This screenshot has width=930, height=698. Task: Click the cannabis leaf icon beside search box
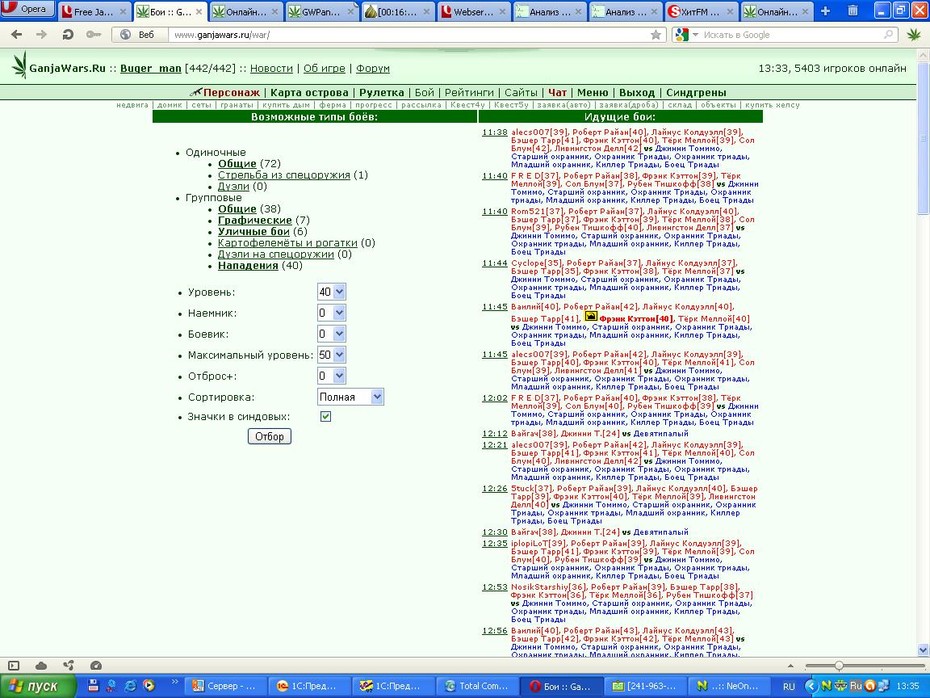[914, 35]
